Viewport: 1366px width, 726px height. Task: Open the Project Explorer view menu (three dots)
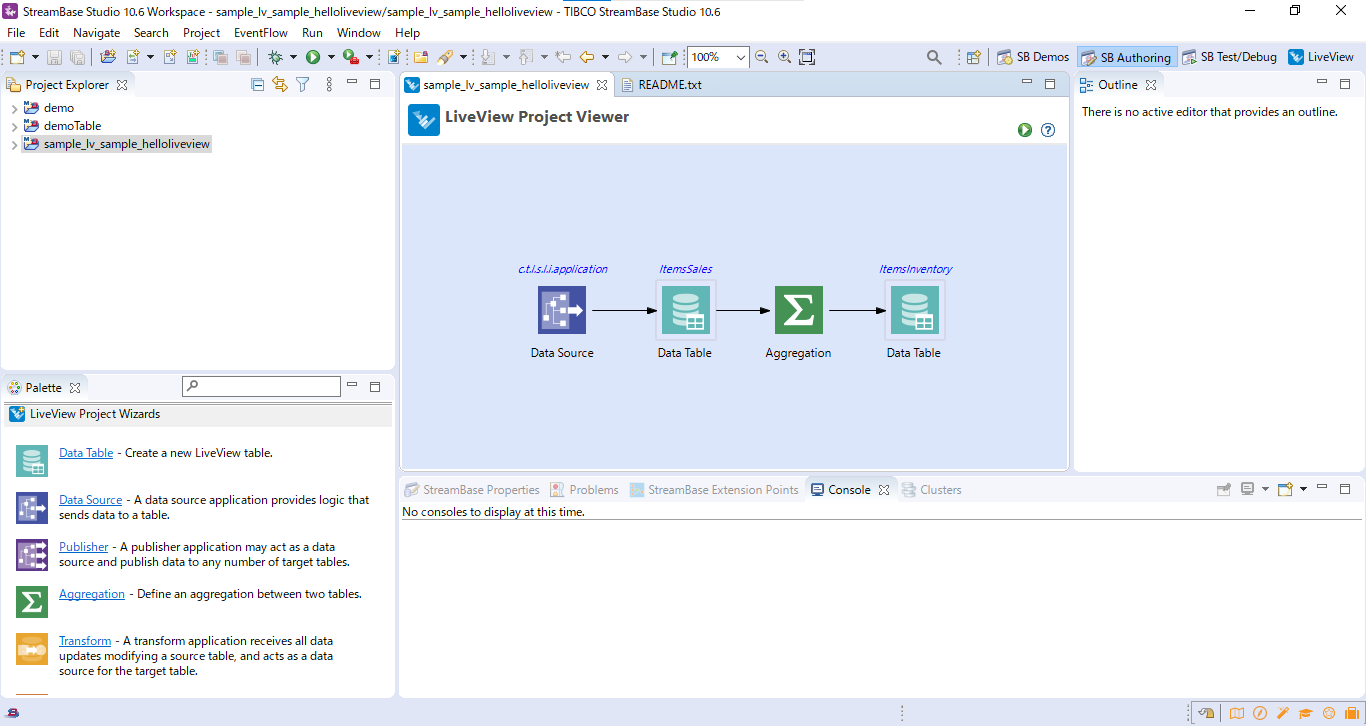329,85
